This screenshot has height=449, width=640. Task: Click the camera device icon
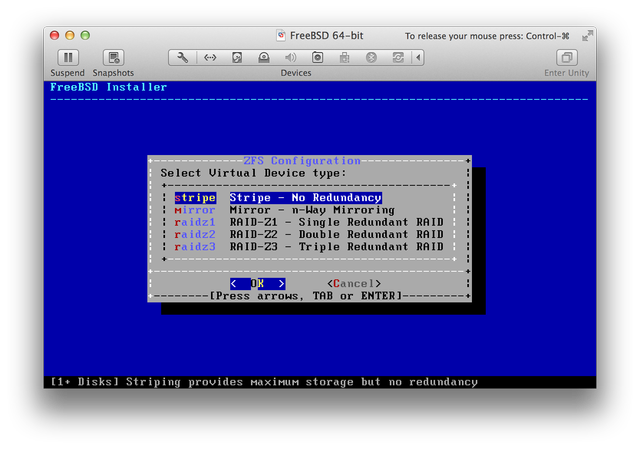coord(318,58)
